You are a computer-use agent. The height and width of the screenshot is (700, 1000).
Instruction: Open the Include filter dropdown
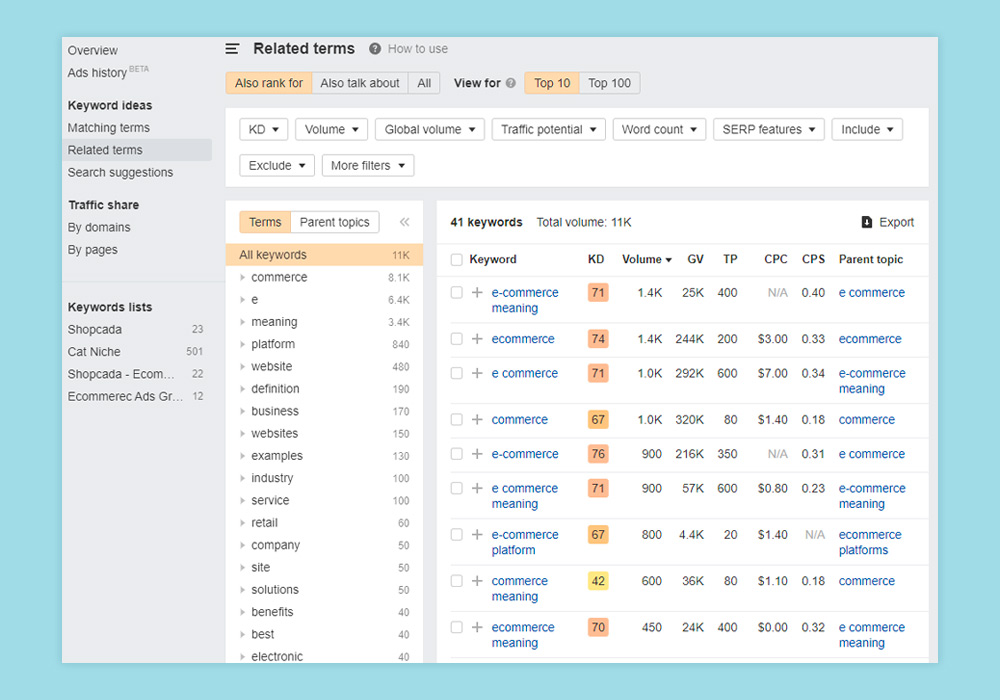click(867, 129)
